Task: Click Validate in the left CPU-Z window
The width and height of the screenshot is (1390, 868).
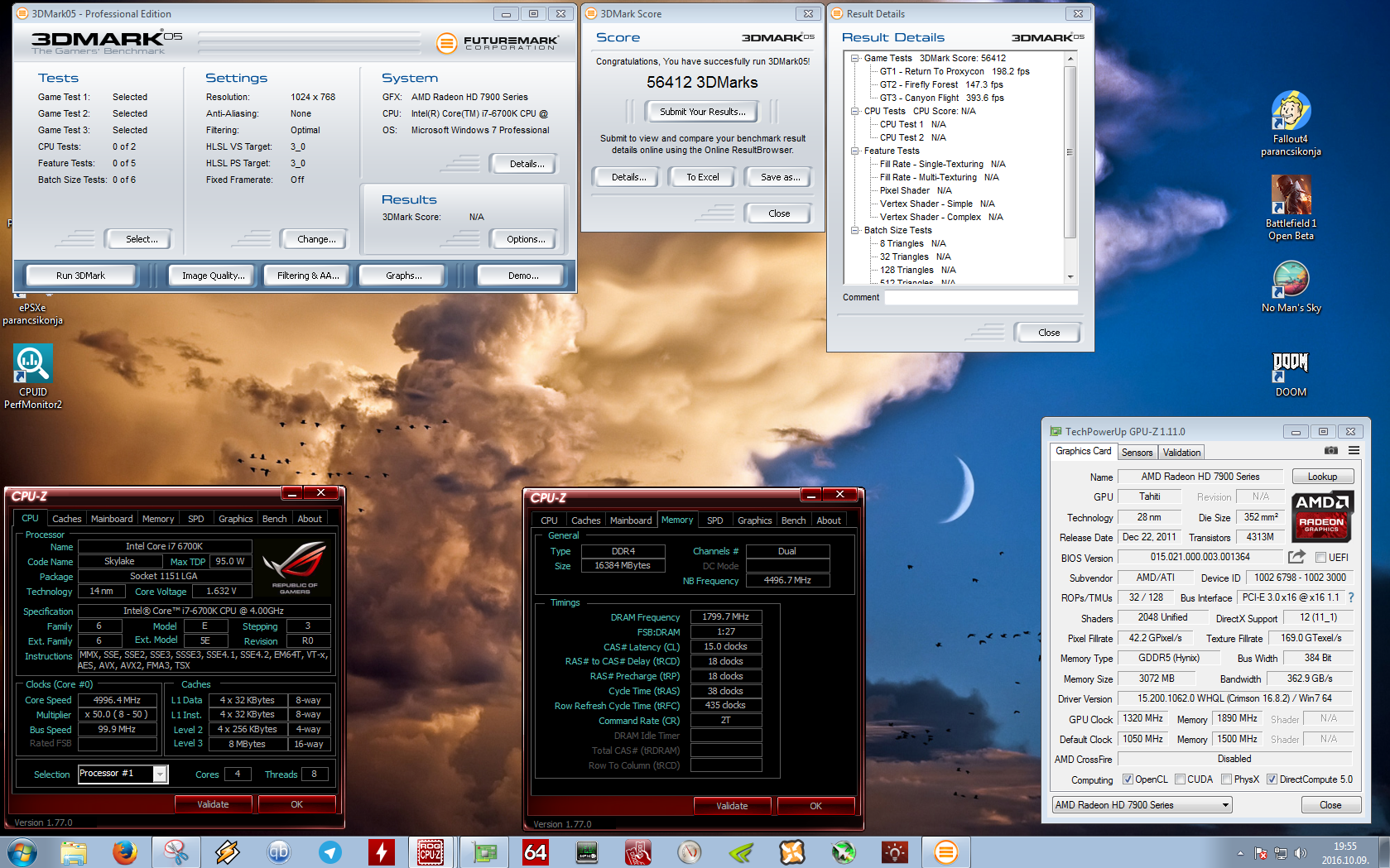Action: click(213, 804)
